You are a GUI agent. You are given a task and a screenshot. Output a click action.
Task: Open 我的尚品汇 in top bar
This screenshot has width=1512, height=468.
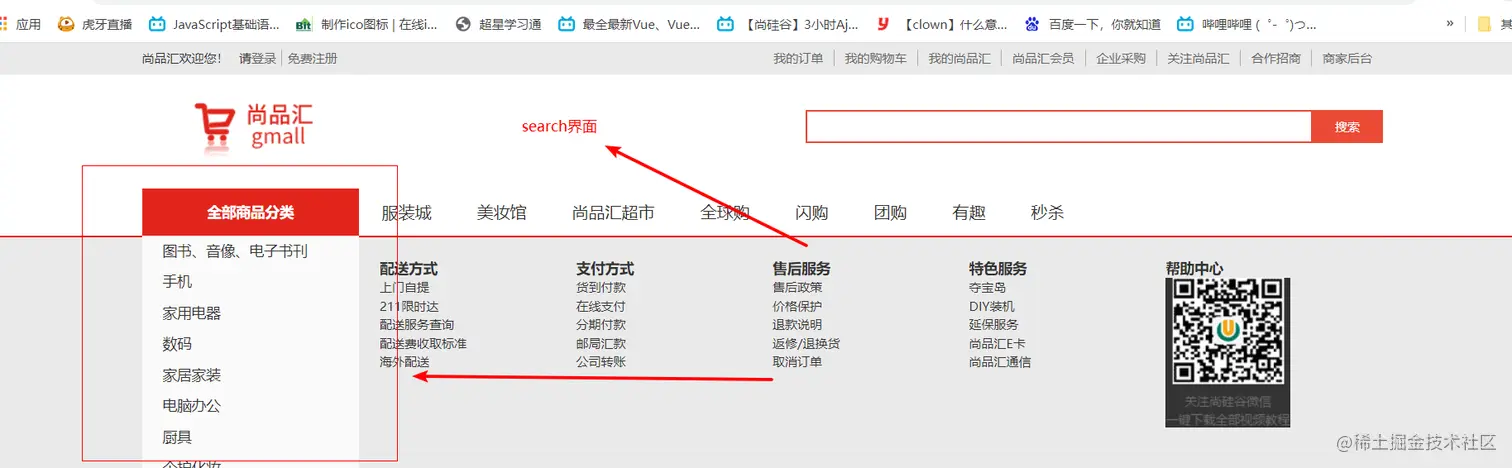pos(959,59)
